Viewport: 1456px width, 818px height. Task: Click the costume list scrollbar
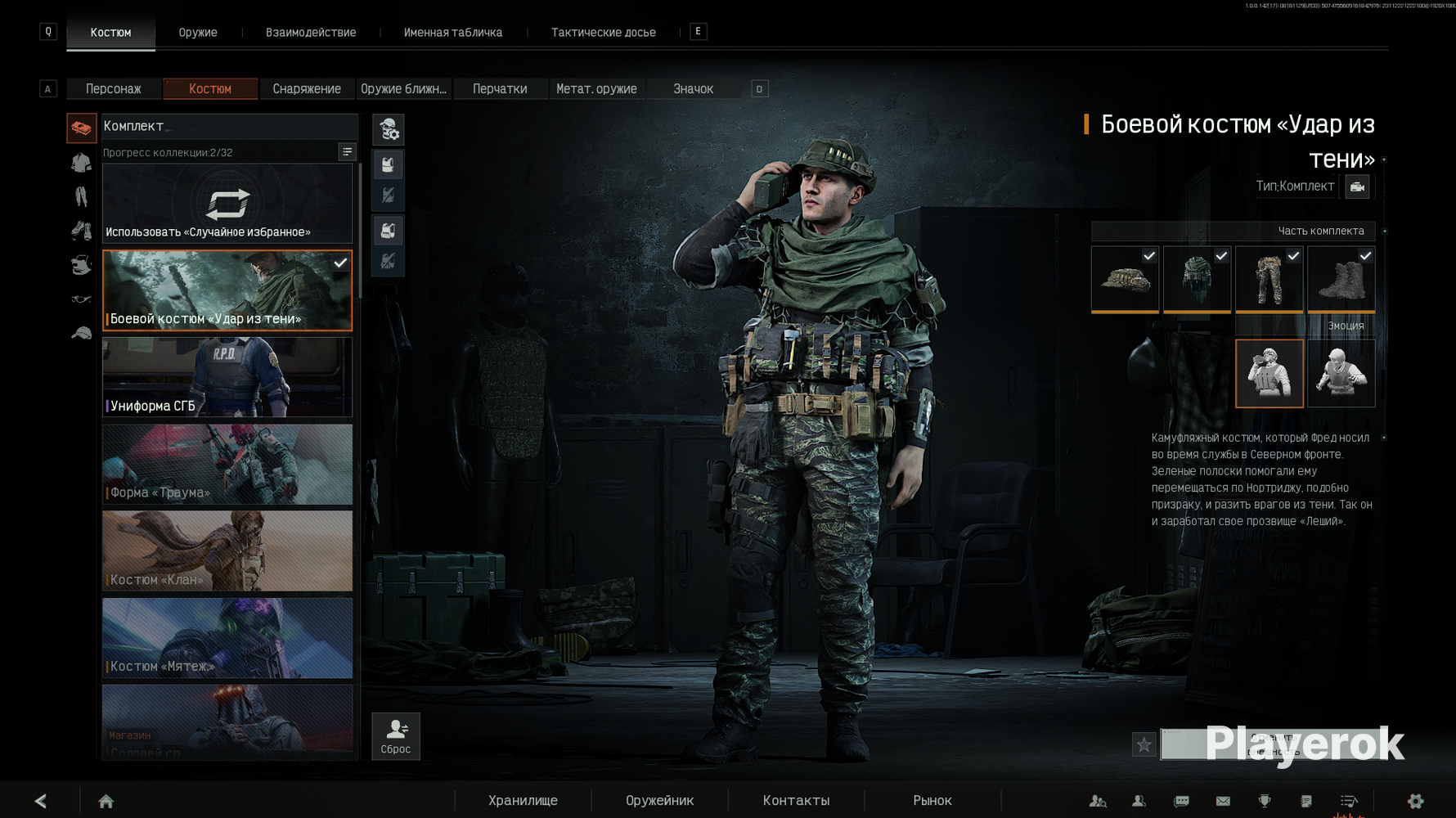[360, 231]
